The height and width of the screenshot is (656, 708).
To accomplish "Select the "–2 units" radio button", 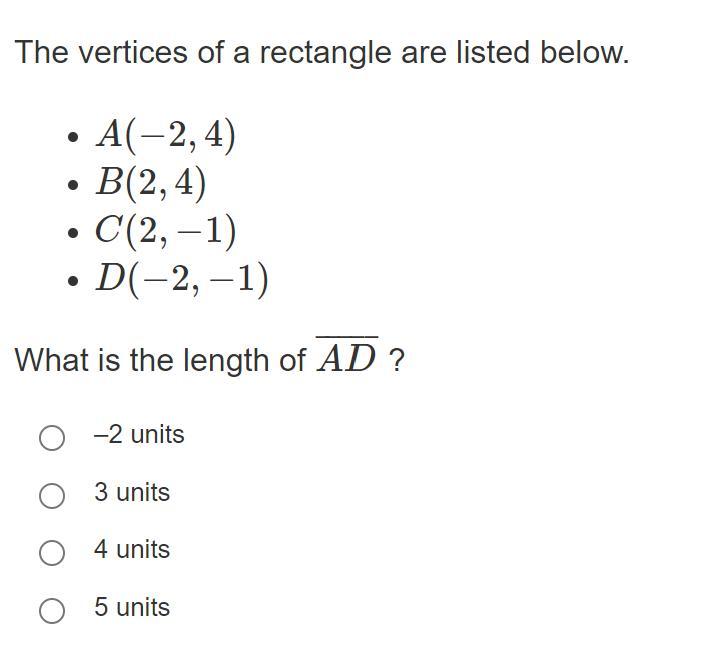I will coord(52,437).
